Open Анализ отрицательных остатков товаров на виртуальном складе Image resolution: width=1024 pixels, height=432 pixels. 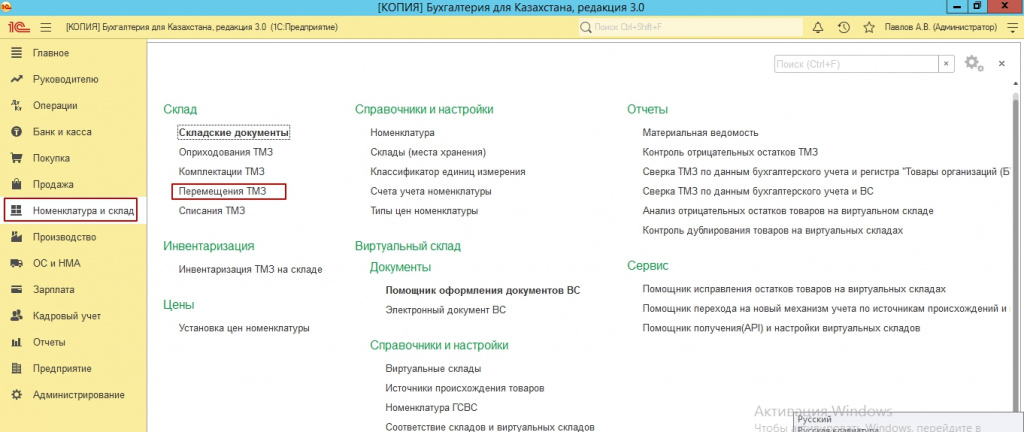click(788, 211)
